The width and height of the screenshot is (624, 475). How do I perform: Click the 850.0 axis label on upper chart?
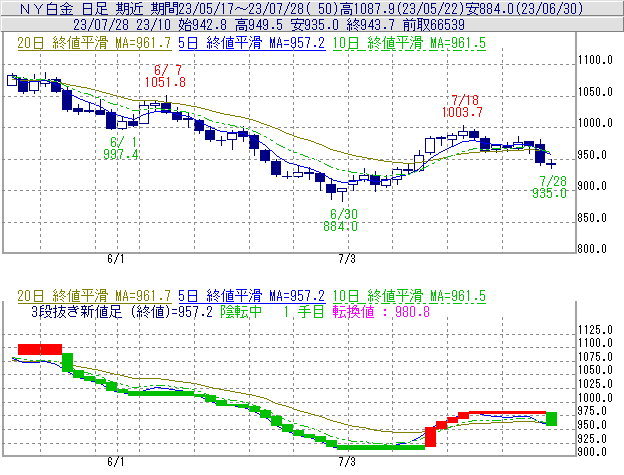(x=592, y=218)
